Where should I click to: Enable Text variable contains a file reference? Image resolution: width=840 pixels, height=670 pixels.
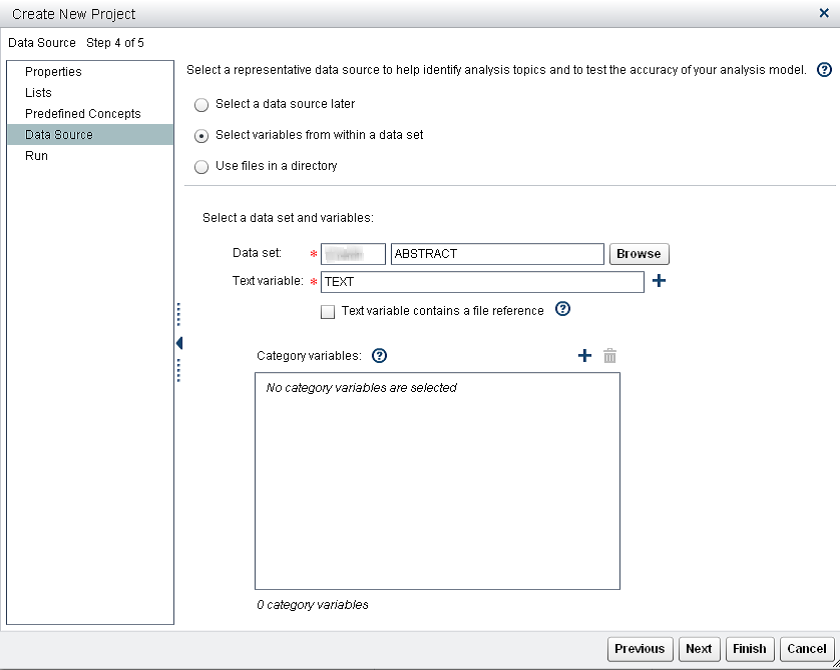[328, 312]
